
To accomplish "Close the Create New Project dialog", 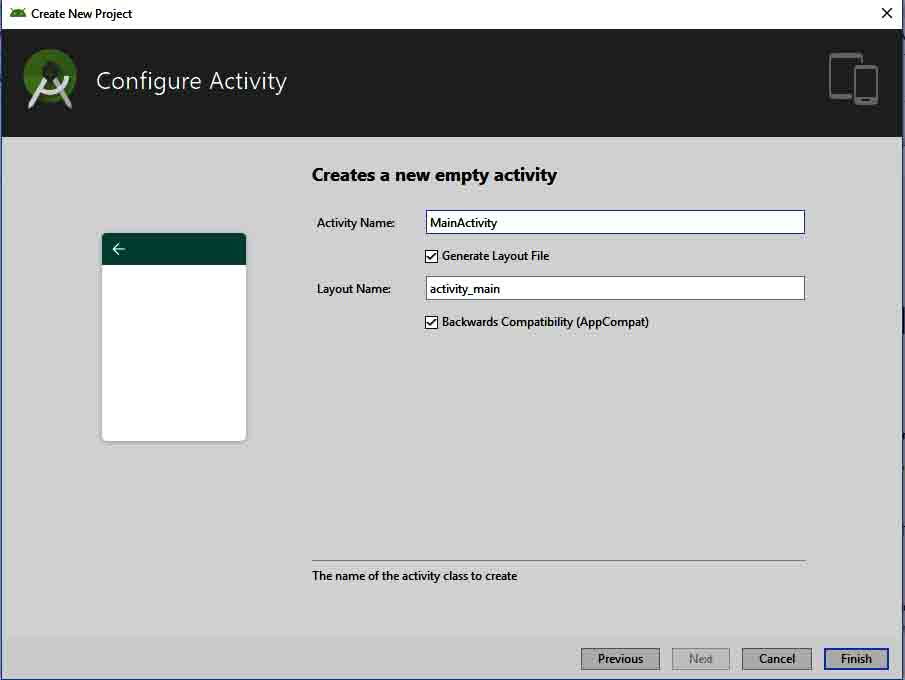I will click(x=886, y=14).
